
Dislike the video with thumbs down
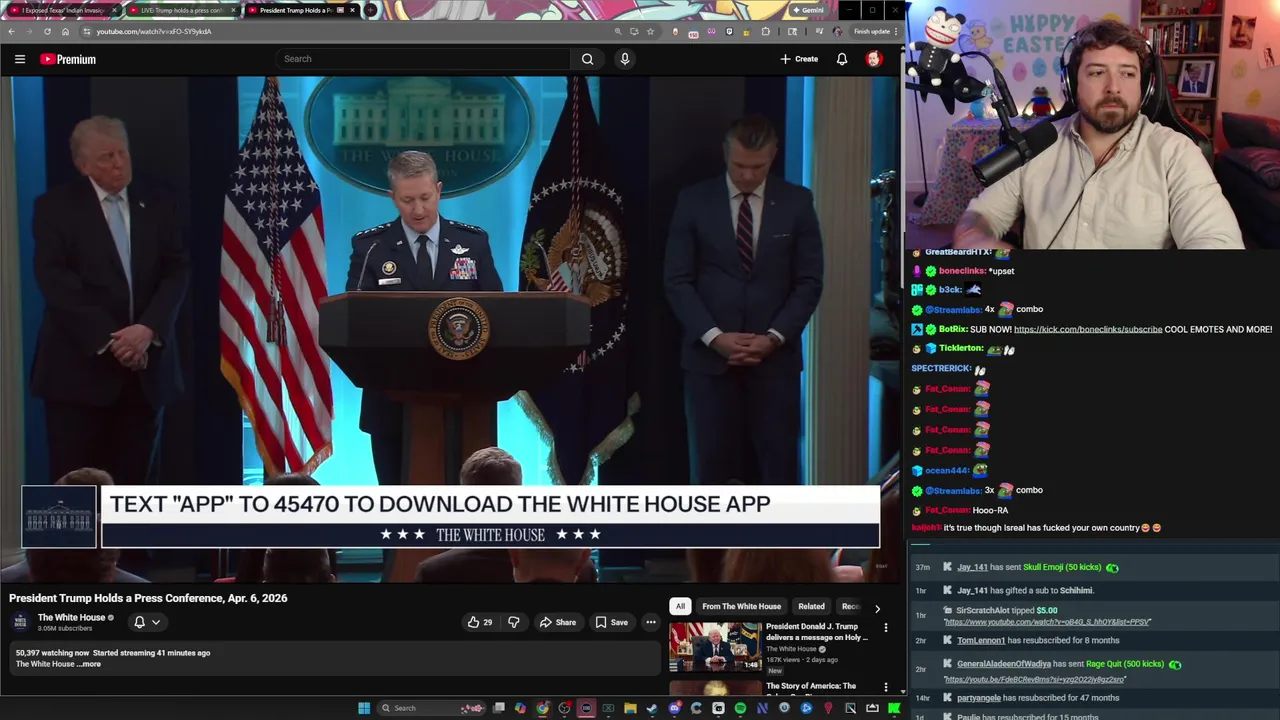click(514, 622)
